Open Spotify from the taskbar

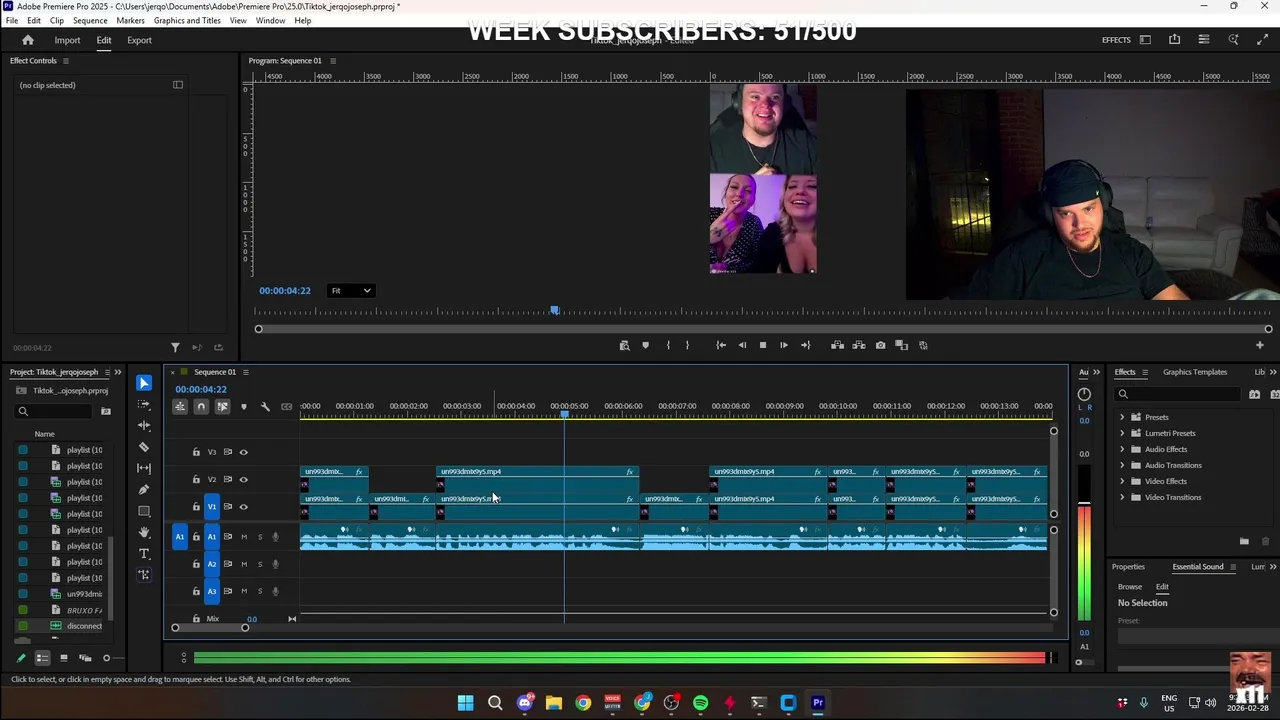click(700, 703)
